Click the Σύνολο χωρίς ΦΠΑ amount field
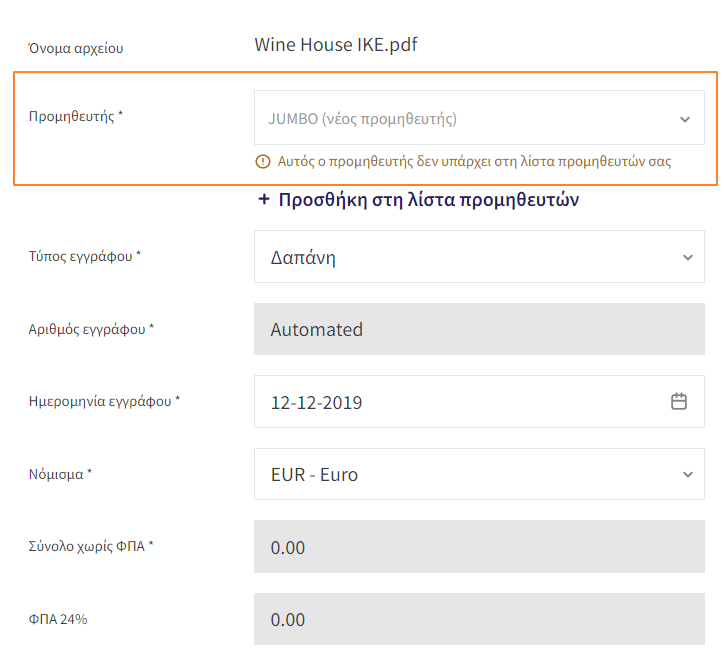This screenshot has height=660, width=724. 479,546
